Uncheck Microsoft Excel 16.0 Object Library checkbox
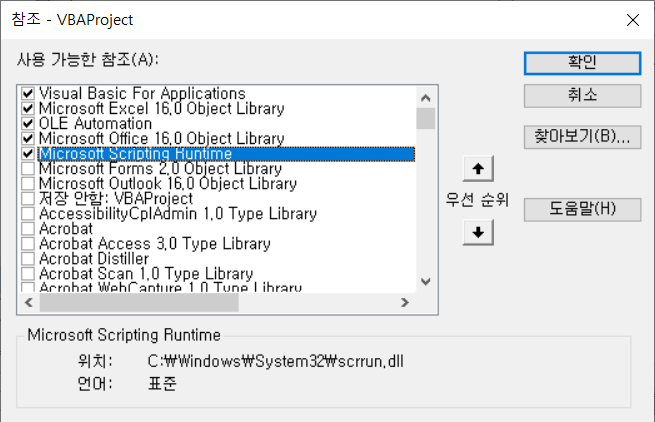655x422 pixels. click(x=28, y=108)
